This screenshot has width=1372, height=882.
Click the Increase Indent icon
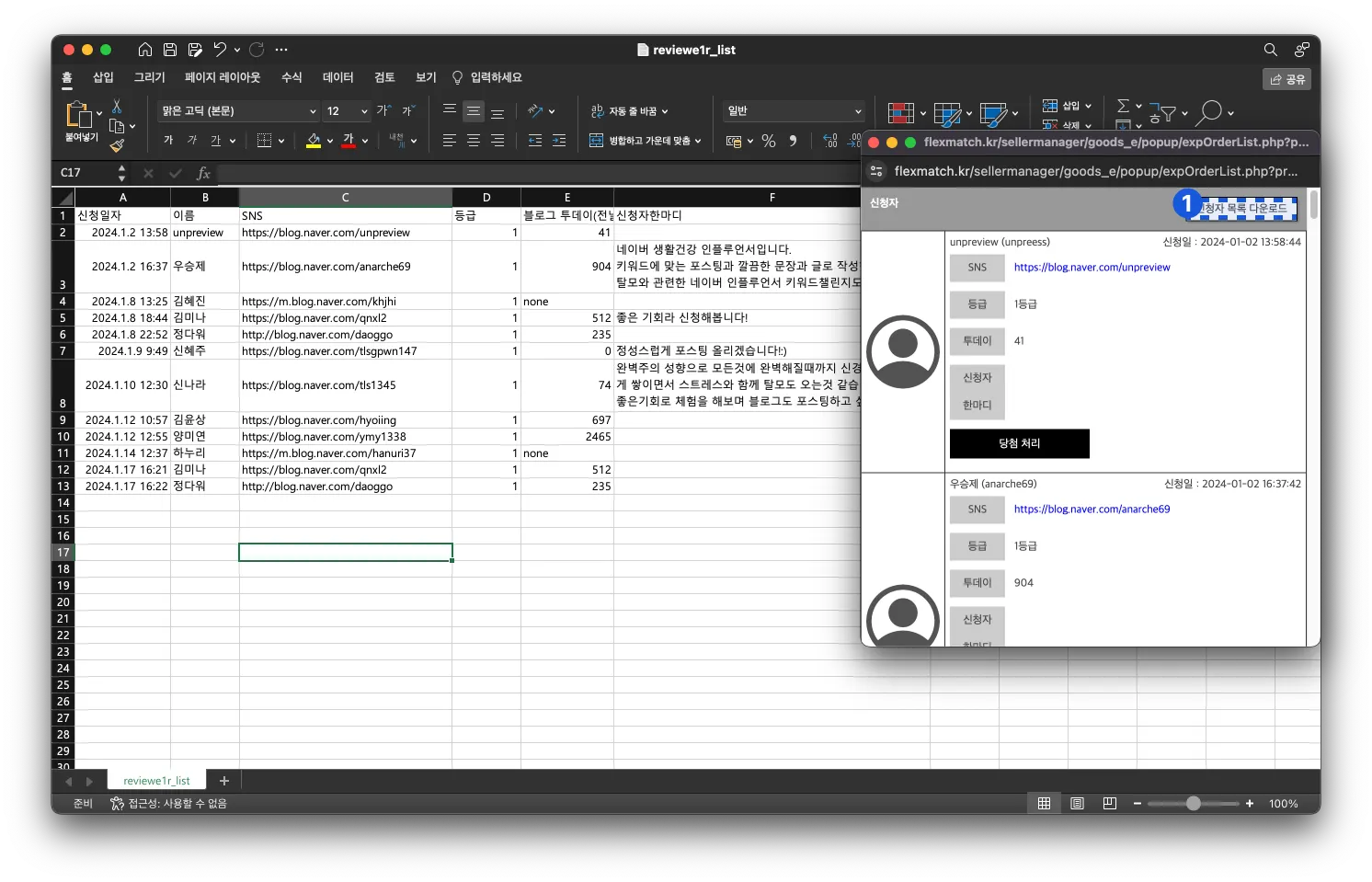click(559, 141)
